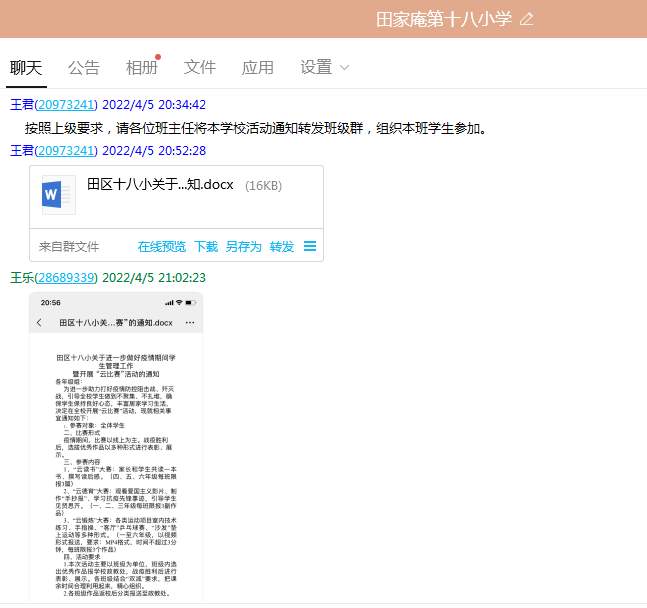The height and width of the screenshot is (608, 647).
Task: Click the group title 田家庵第十八小学
Action: coord(443,19)
